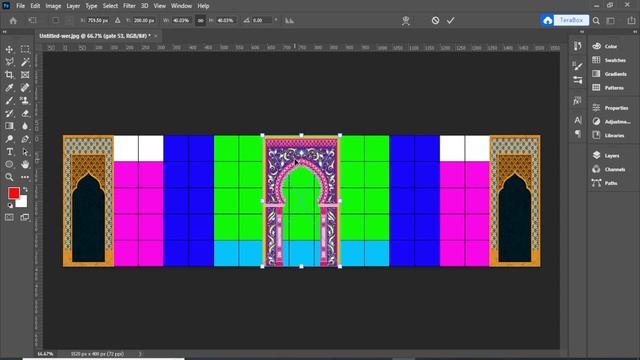
Task: Open the Layer menu
Action: (73, 6)
